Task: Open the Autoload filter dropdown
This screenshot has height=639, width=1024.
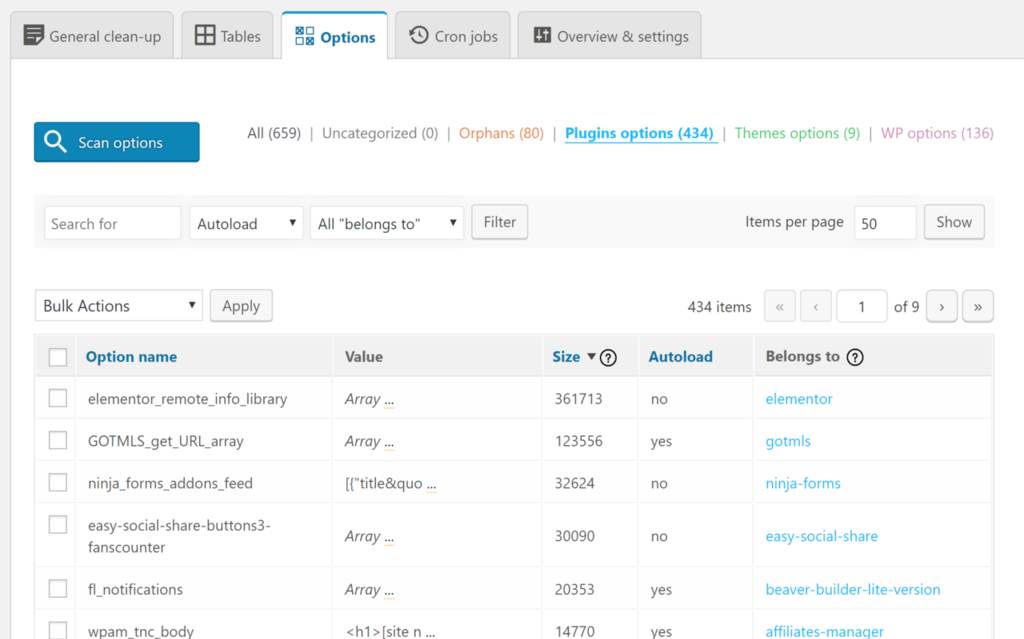Action: pyautogui.click(x=246, y=223)
